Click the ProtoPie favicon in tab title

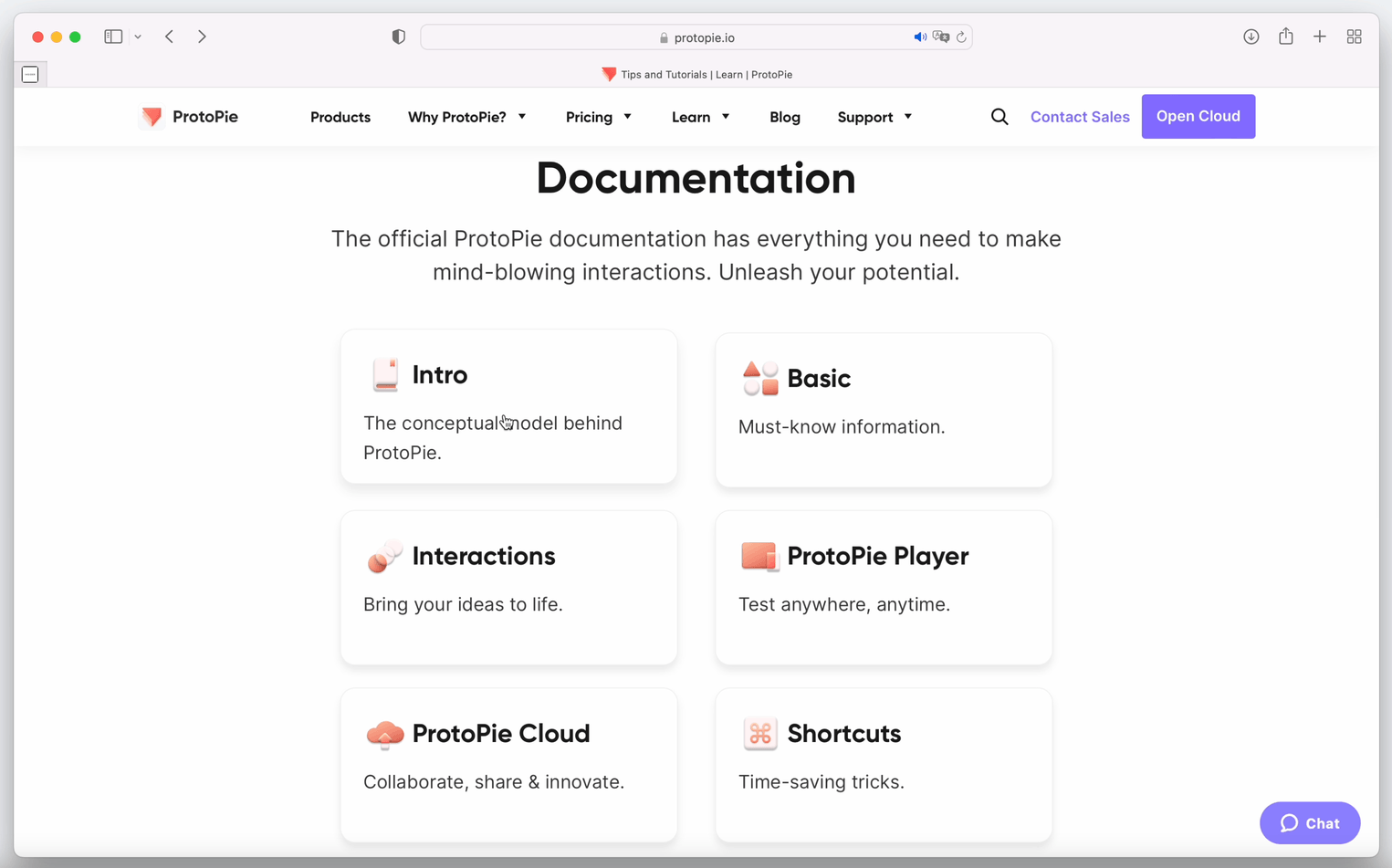pyautogui.click(x=609, y=74)
